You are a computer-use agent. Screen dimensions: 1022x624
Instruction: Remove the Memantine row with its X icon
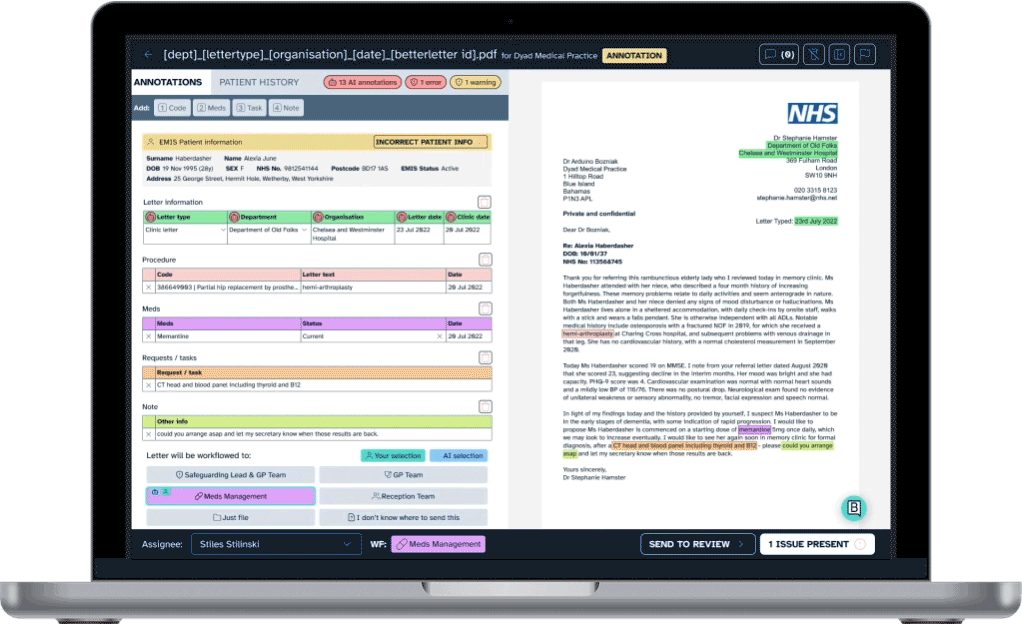pos(149,337)
